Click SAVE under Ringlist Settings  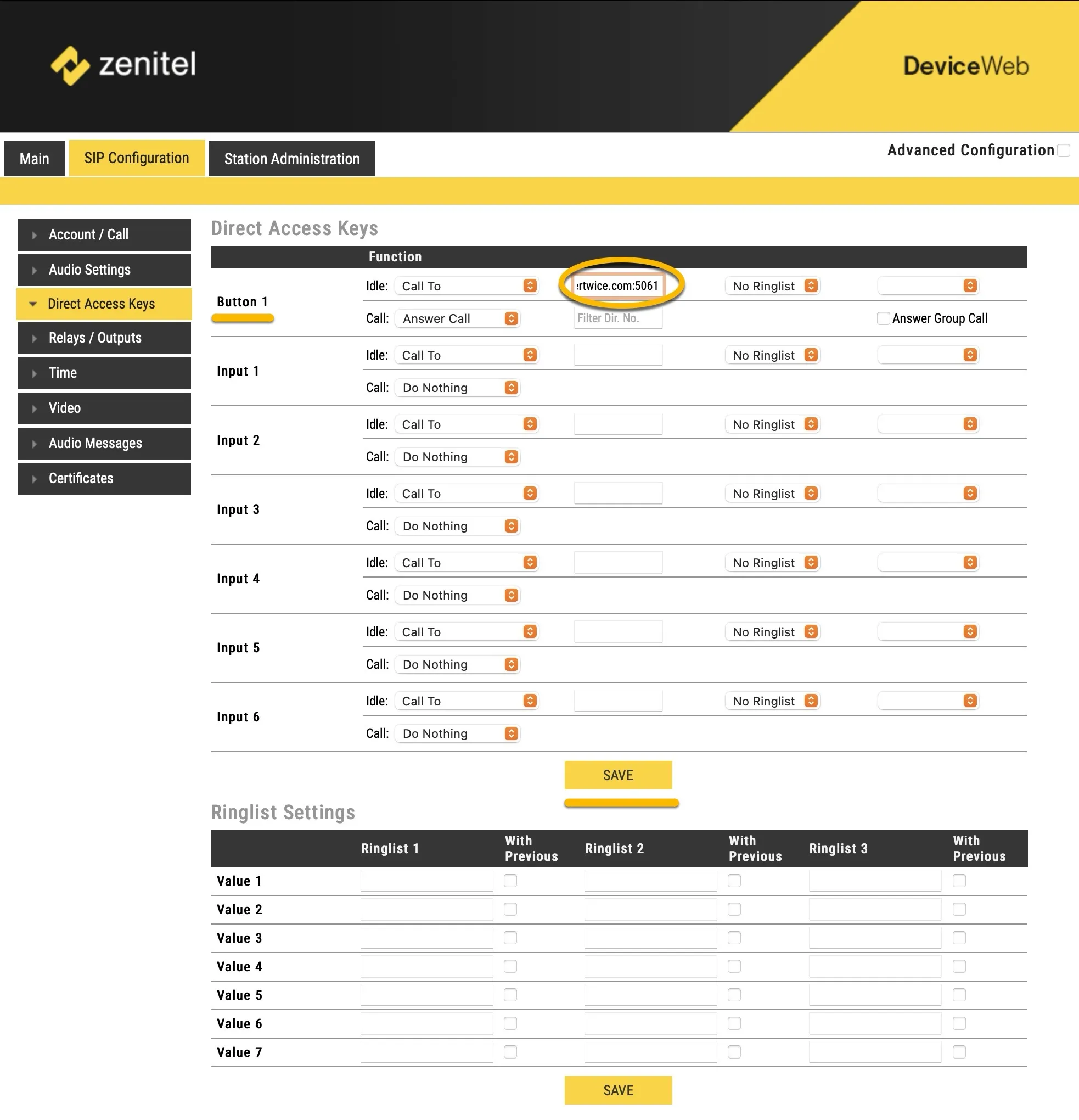coord(618,1090)
